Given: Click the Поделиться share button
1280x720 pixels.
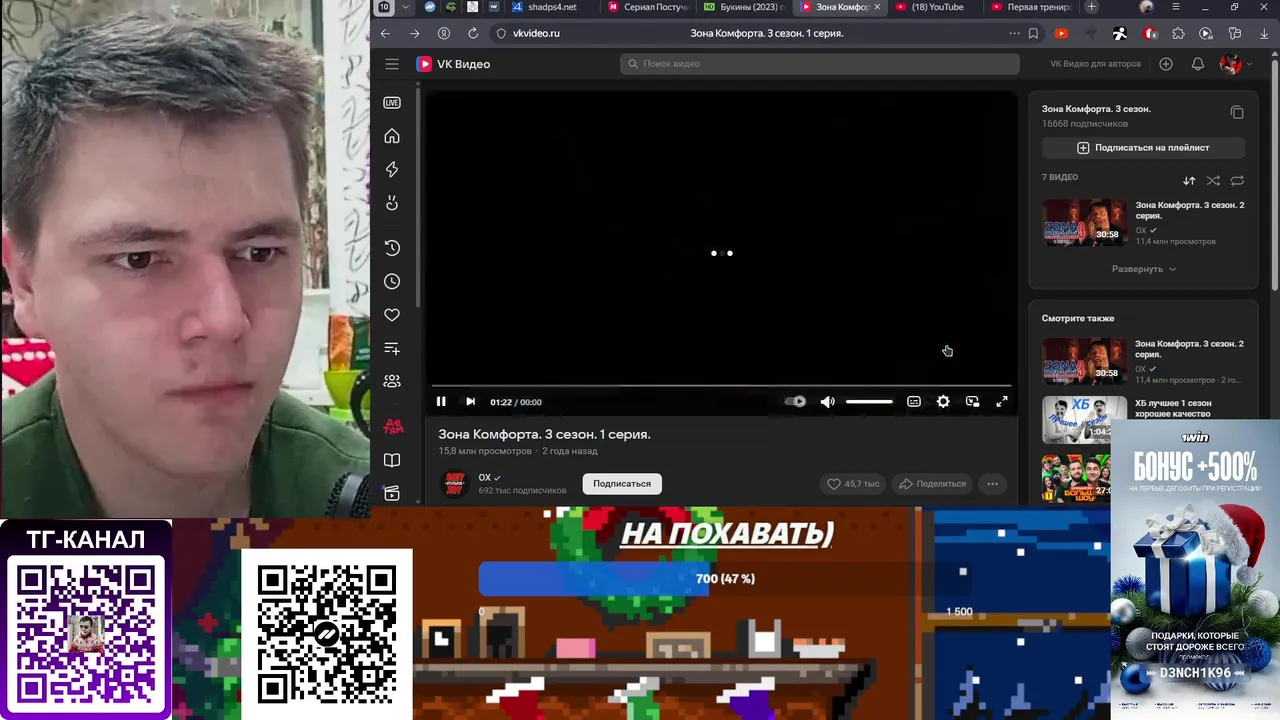Looking at the screenshot, I should pos(932,484).
